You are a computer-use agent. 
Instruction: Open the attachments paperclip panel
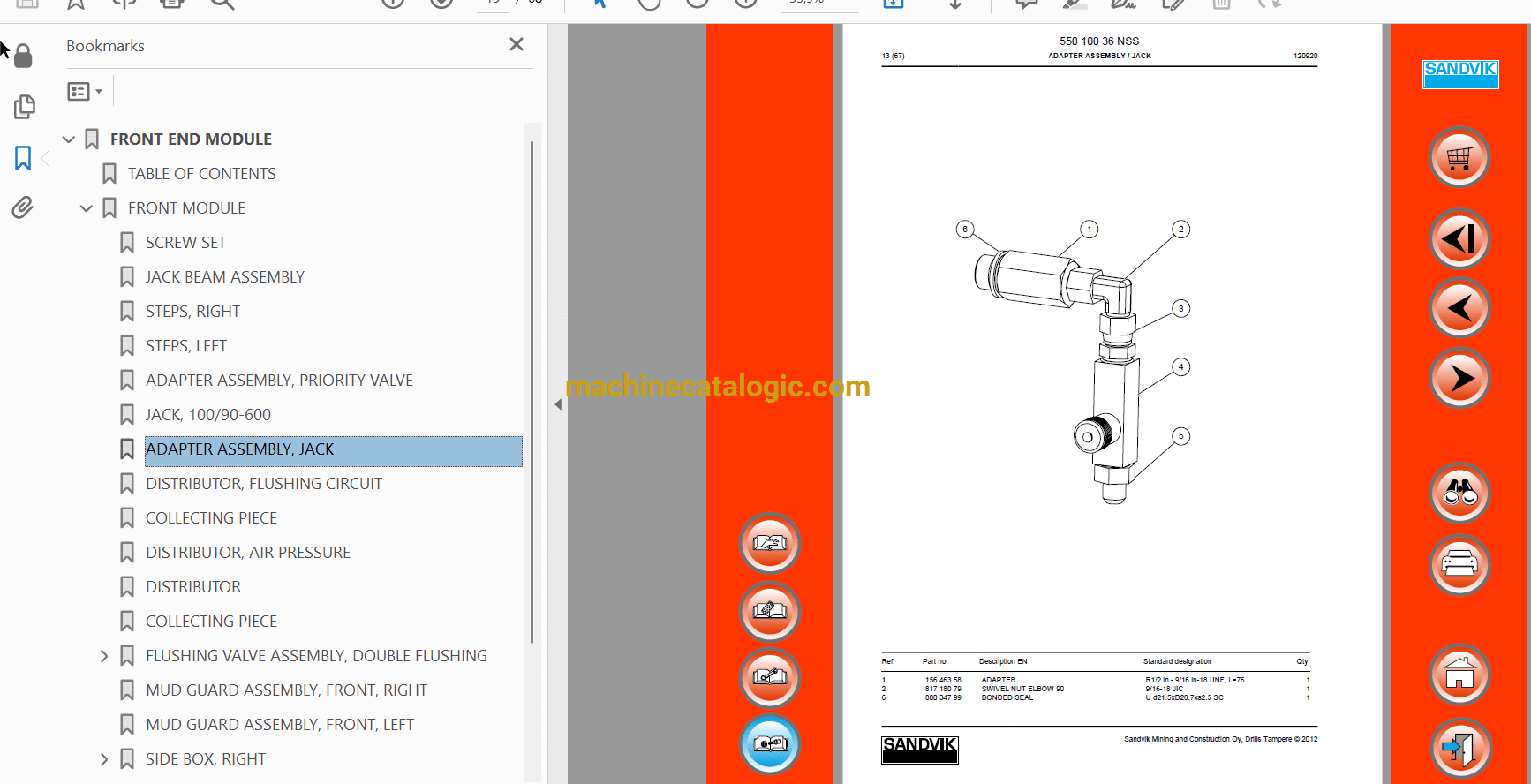[x=23, y=207]
